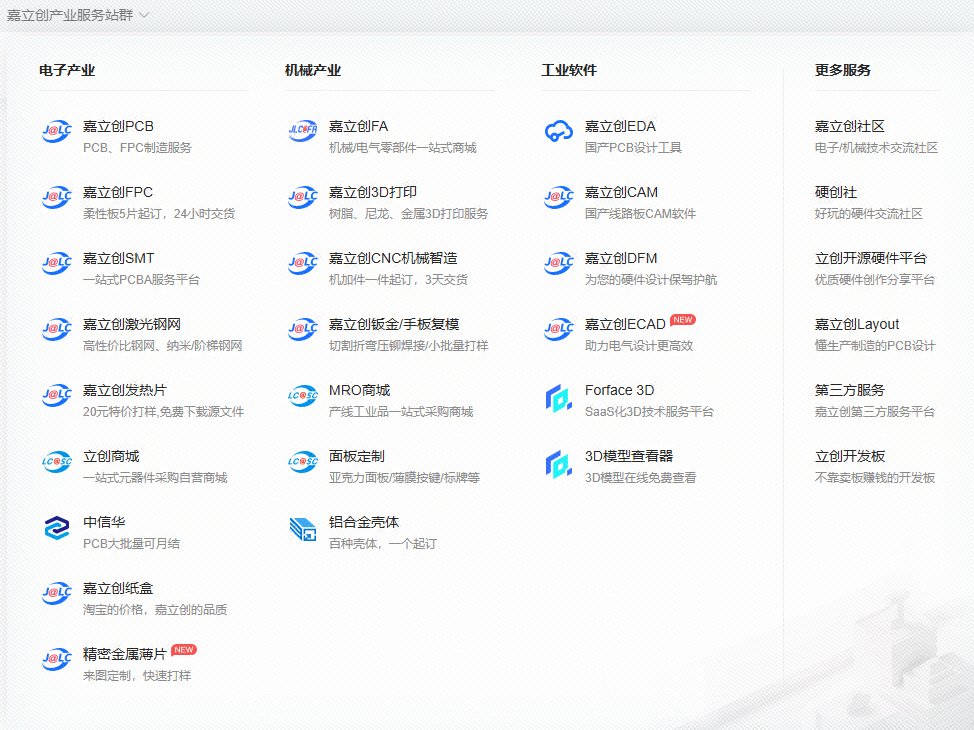Image resolution: width=974 pixels, height=730 pixels.
Task: Click the 3D模型查看器 icon
Action: [558, 462]
